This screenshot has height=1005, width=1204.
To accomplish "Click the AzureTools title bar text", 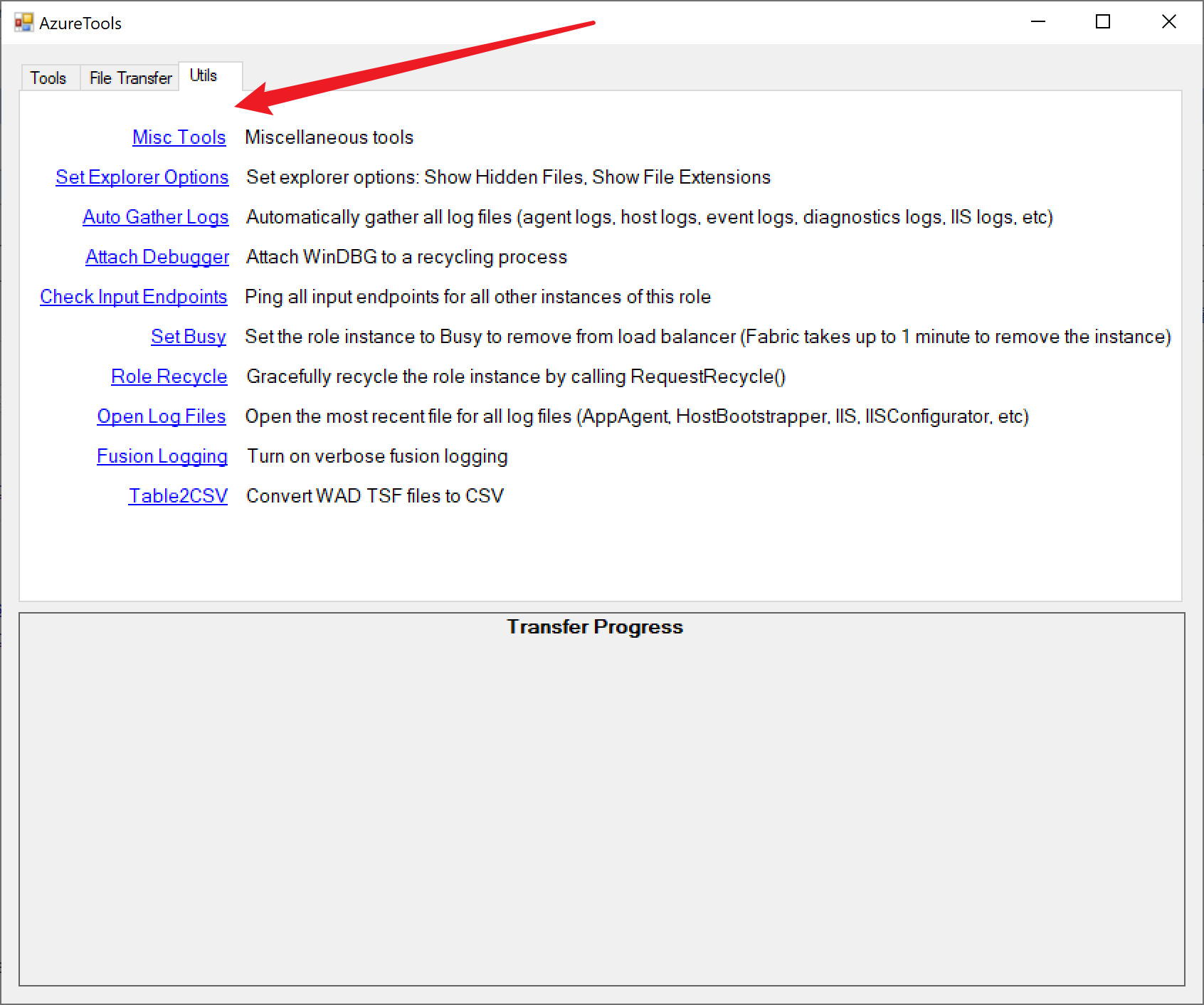I will point(80,23).
